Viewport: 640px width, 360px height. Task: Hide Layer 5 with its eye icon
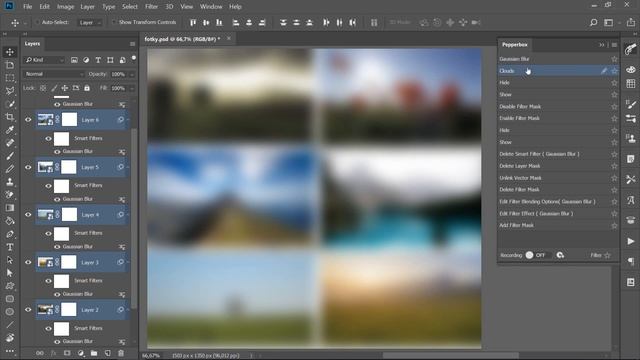click(x=28, y=167)
